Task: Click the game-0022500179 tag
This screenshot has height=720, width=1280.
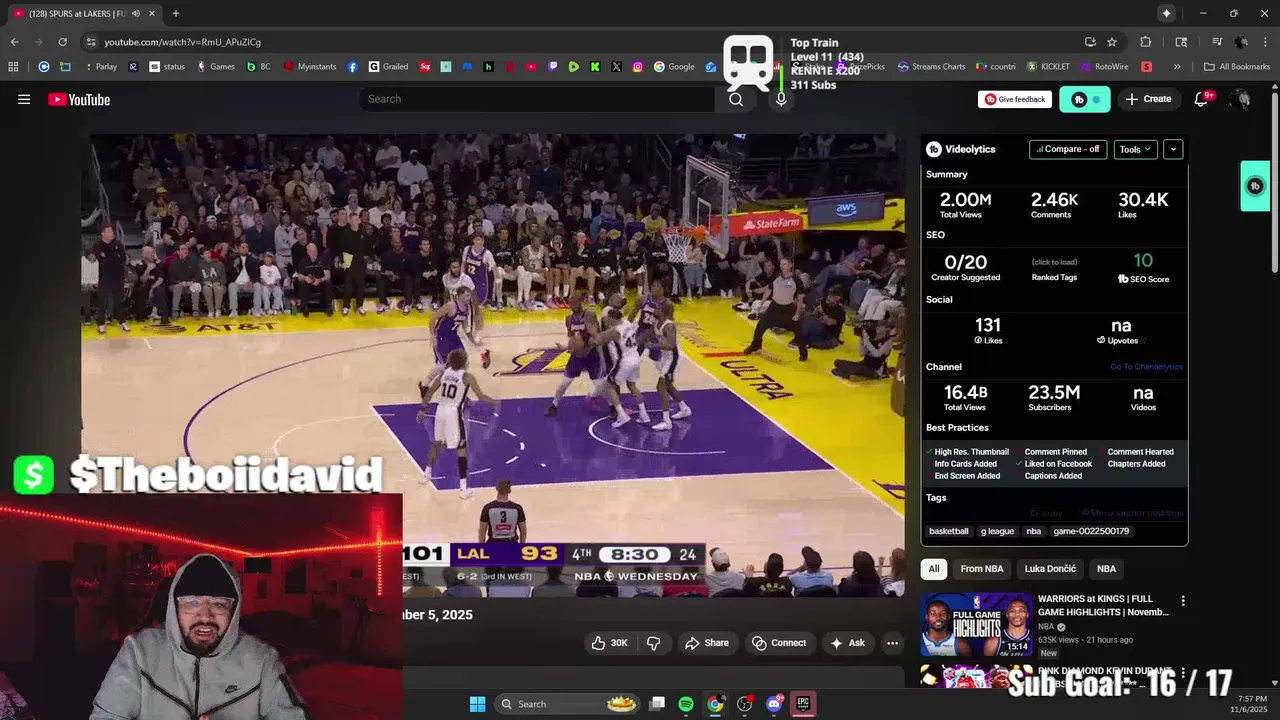Action: tap(1091, 531)
